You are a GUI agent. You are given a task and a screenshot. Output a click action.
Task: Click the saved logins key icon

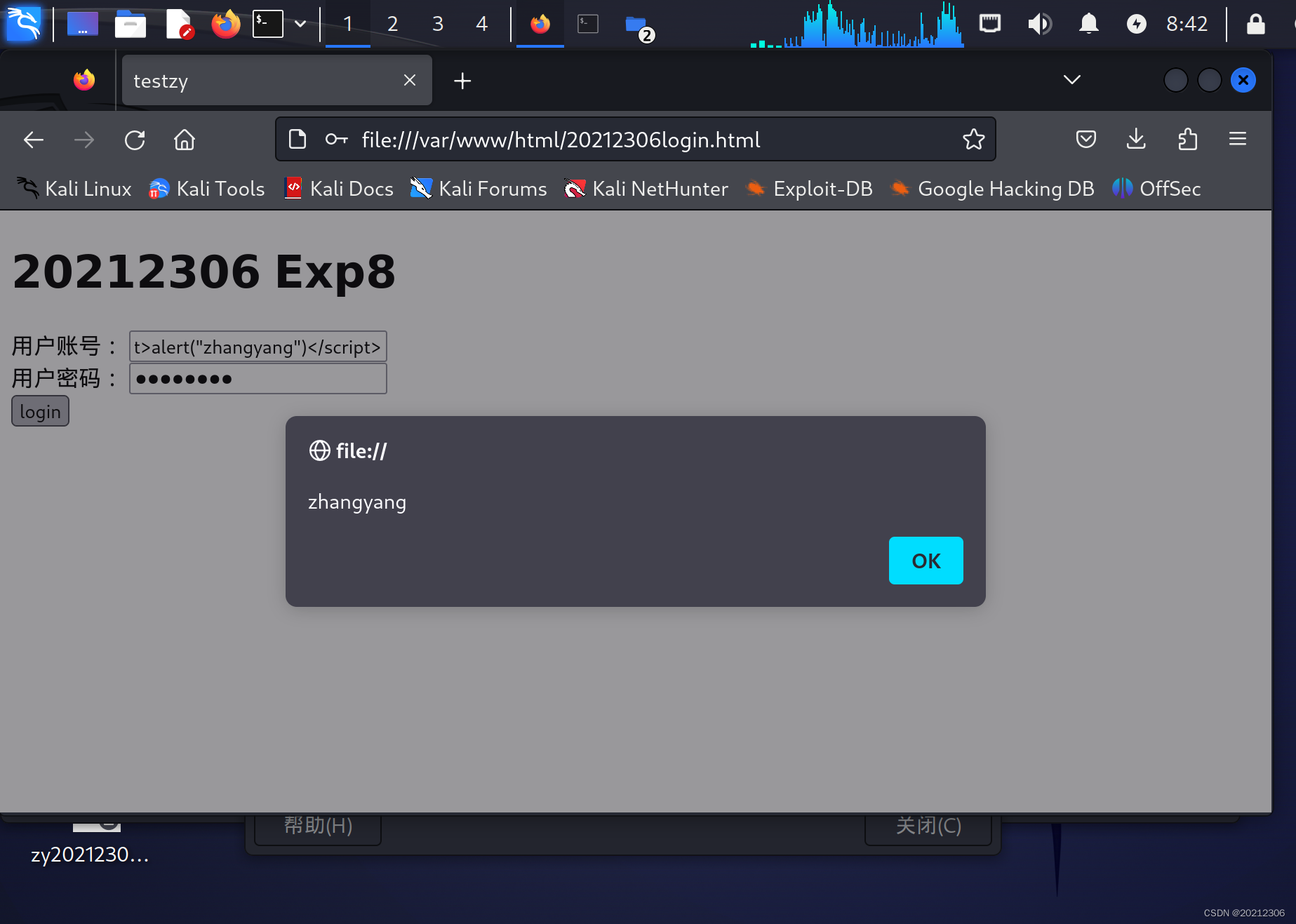coord(337,139)
